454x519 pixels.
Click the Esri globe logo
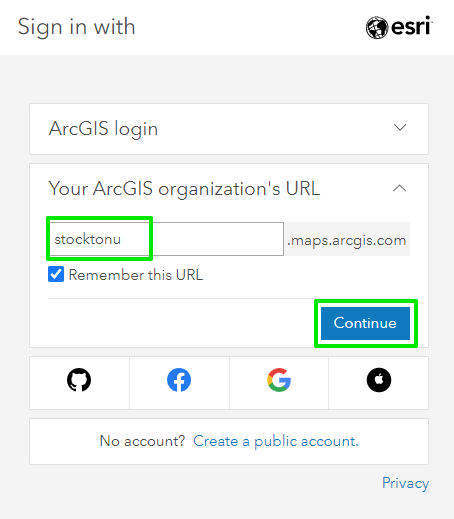tap(377, 27)
